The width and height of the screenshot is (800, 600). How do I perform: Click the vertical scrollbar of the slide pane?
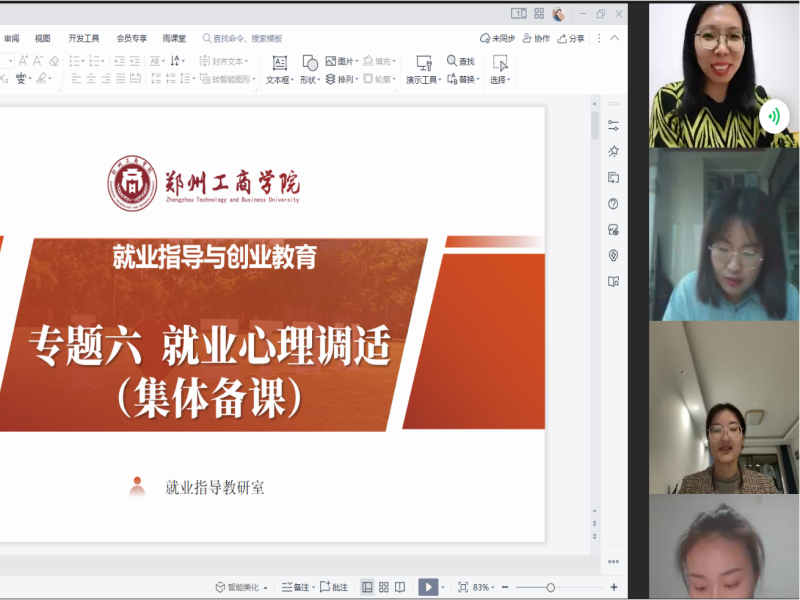(x=594, y=126)
